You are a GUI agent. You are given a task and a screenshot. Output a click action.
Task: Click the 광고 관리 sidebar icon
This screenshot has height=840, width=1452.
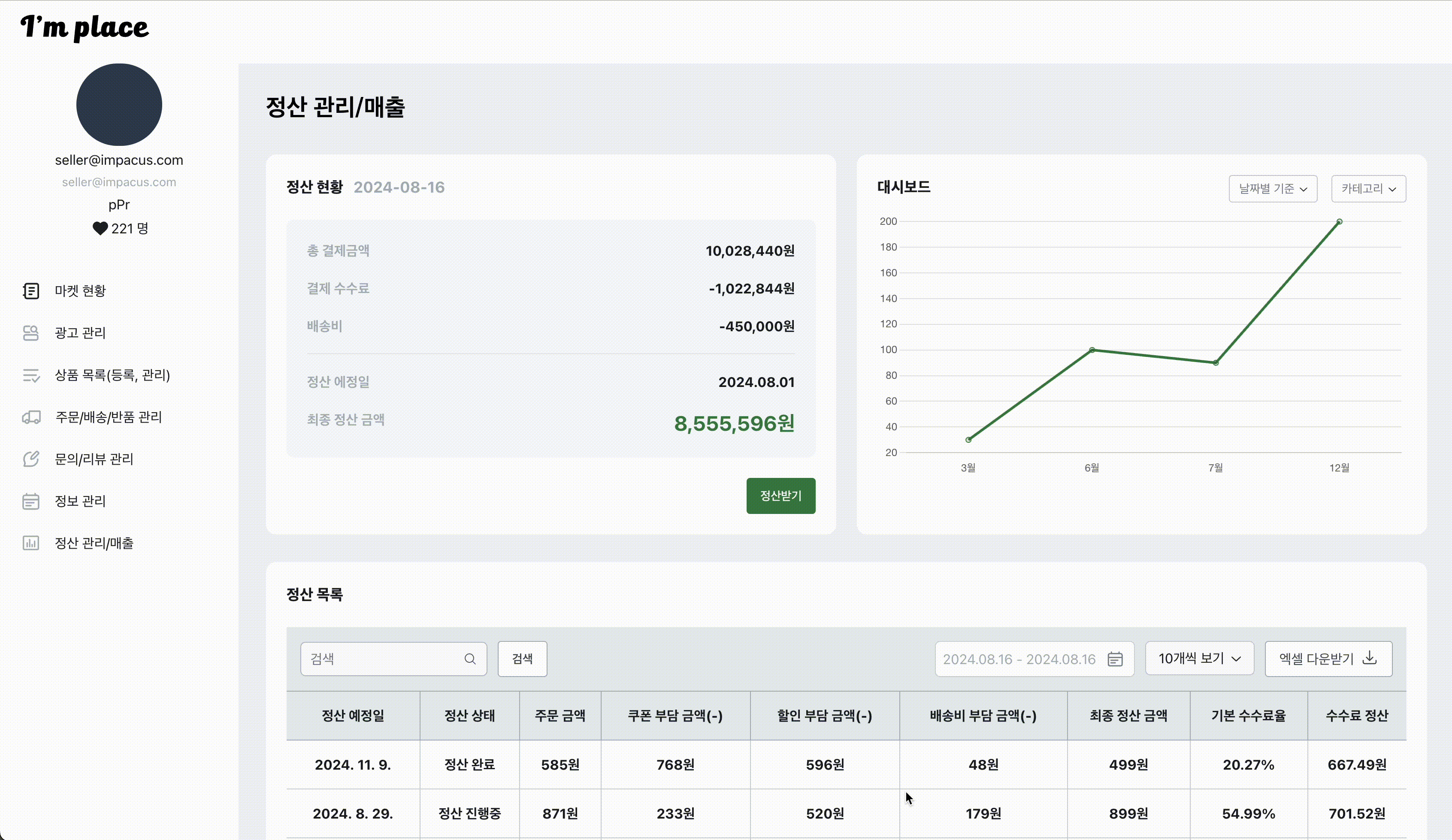[x=30, y=333]
